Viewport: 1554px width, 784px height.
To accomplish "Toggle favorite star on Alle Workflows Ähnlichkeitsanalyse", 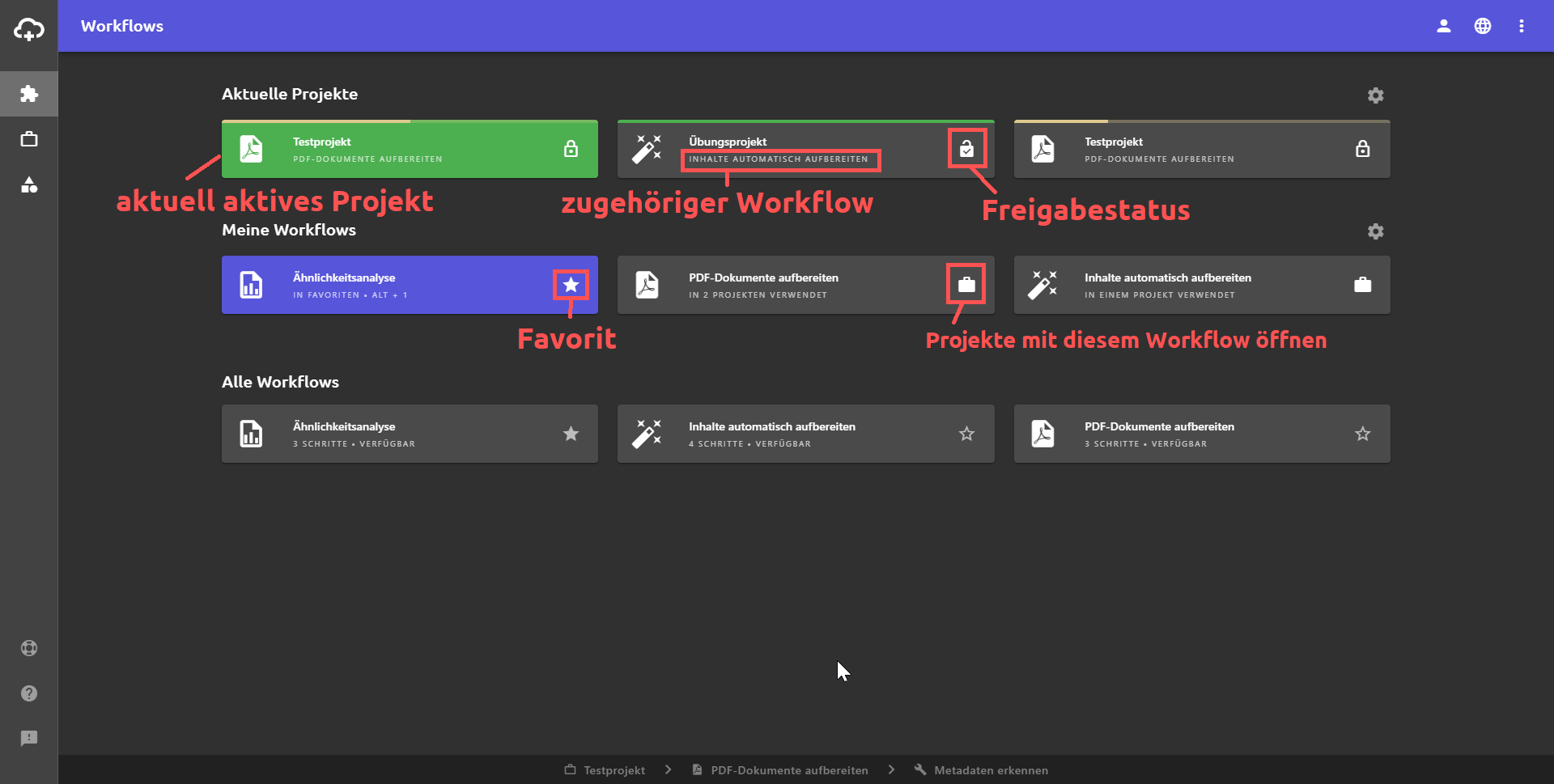I will click(x=571, y=434).
